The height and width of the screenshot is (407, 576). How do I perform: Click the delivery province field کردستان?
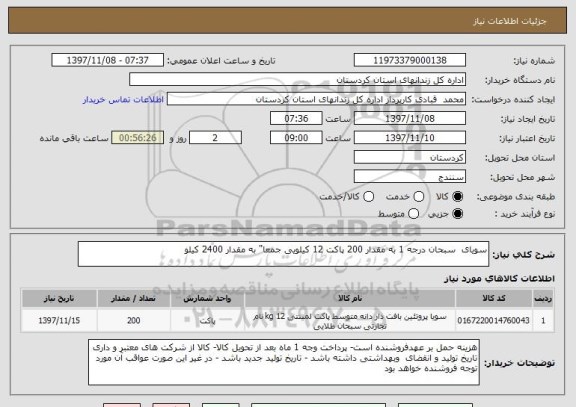pos(410,158)
